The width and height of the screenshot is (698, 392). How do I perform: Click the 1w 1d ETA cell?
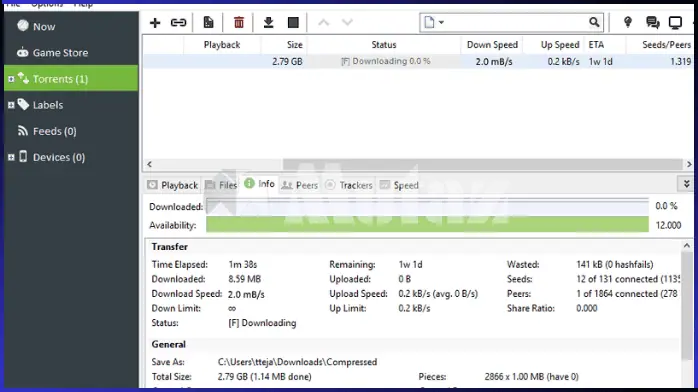[x=601, y=61]
